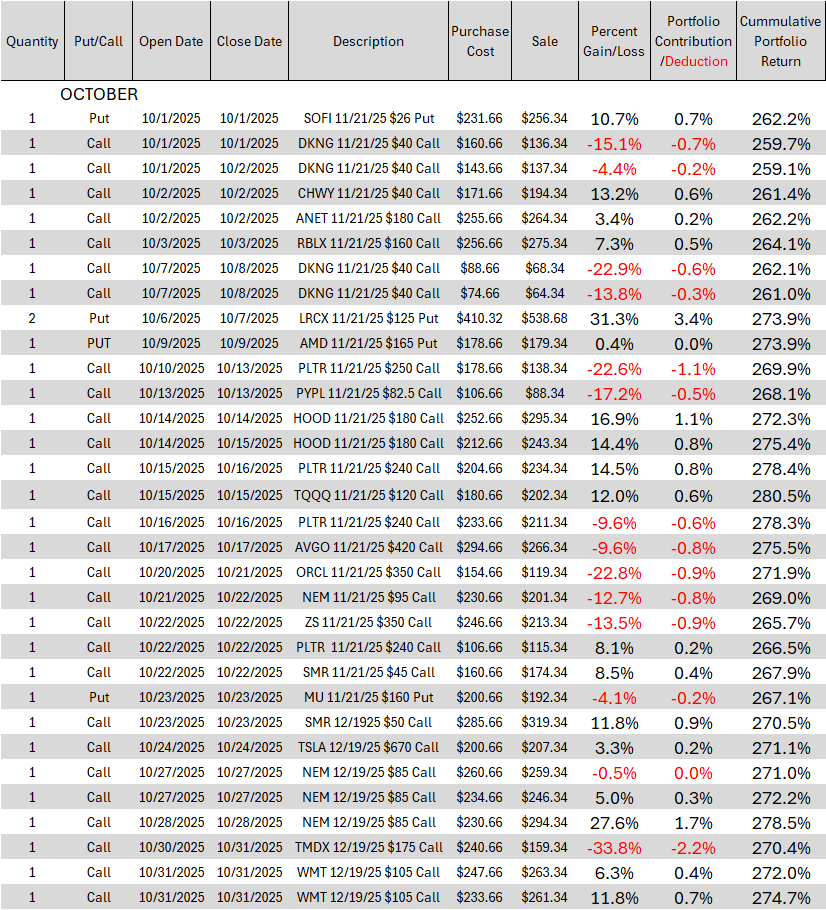Select the -0.5% percent loss cell
The height and width of the screenshot is (910, 826).
(614, 773)
